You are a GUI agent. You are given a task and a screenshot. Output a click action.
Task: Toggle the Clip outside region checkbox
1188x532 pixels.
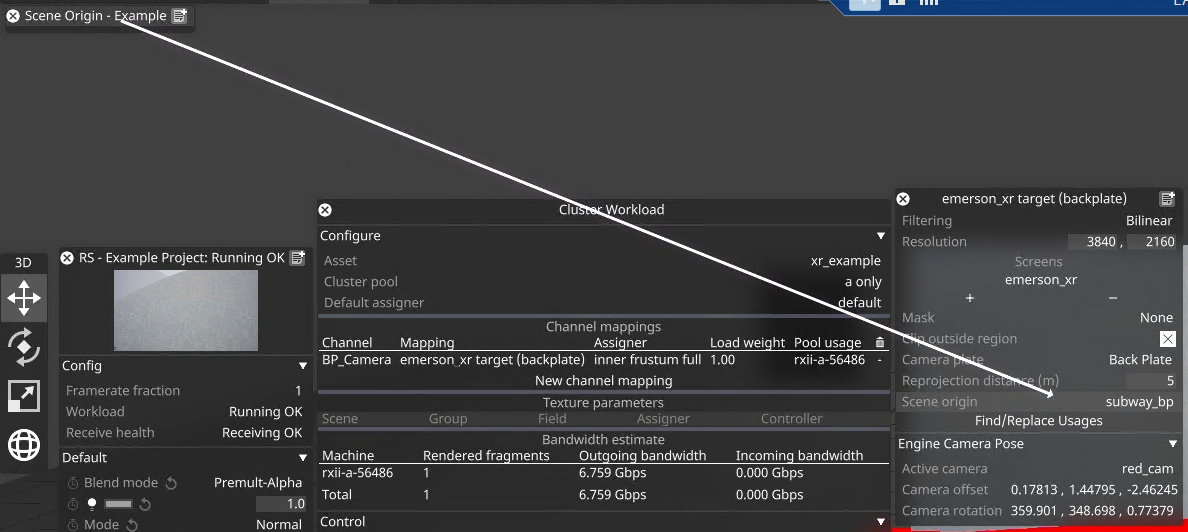tap(1167, 339)
